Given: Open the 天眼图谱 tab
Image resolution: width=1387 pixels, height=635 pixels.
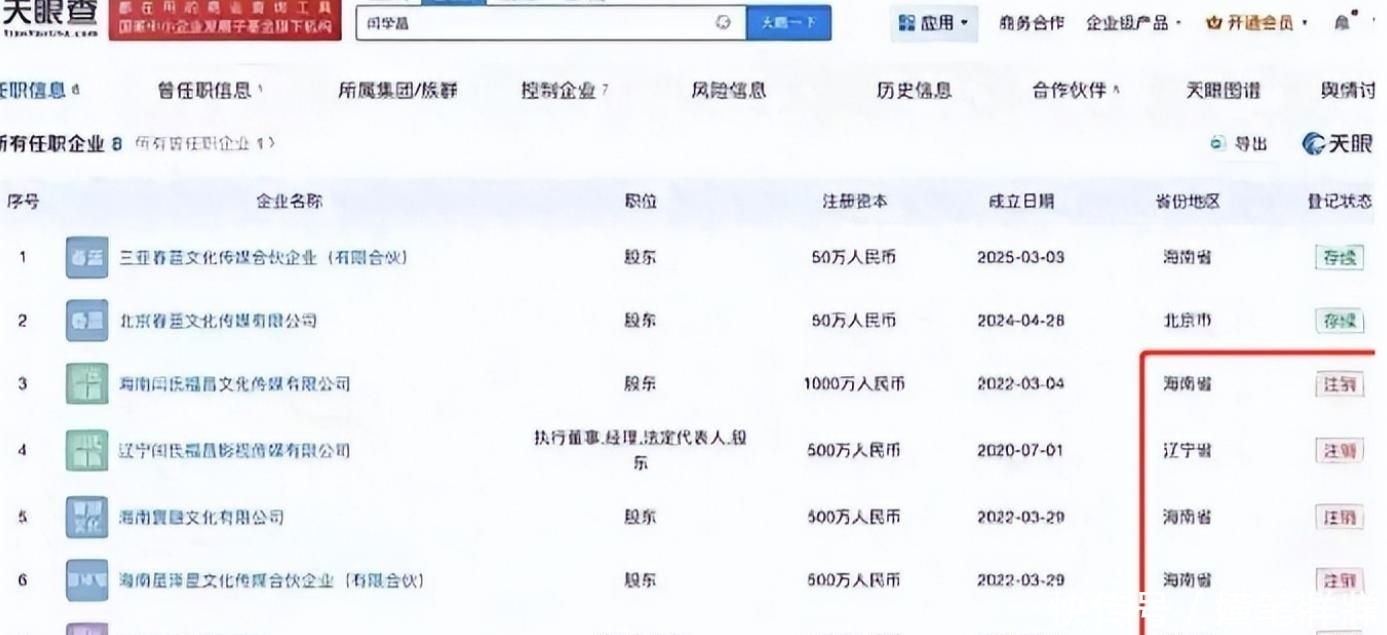Looking at the screenshot, I should pyautogui.click(x=1222, y=91).
